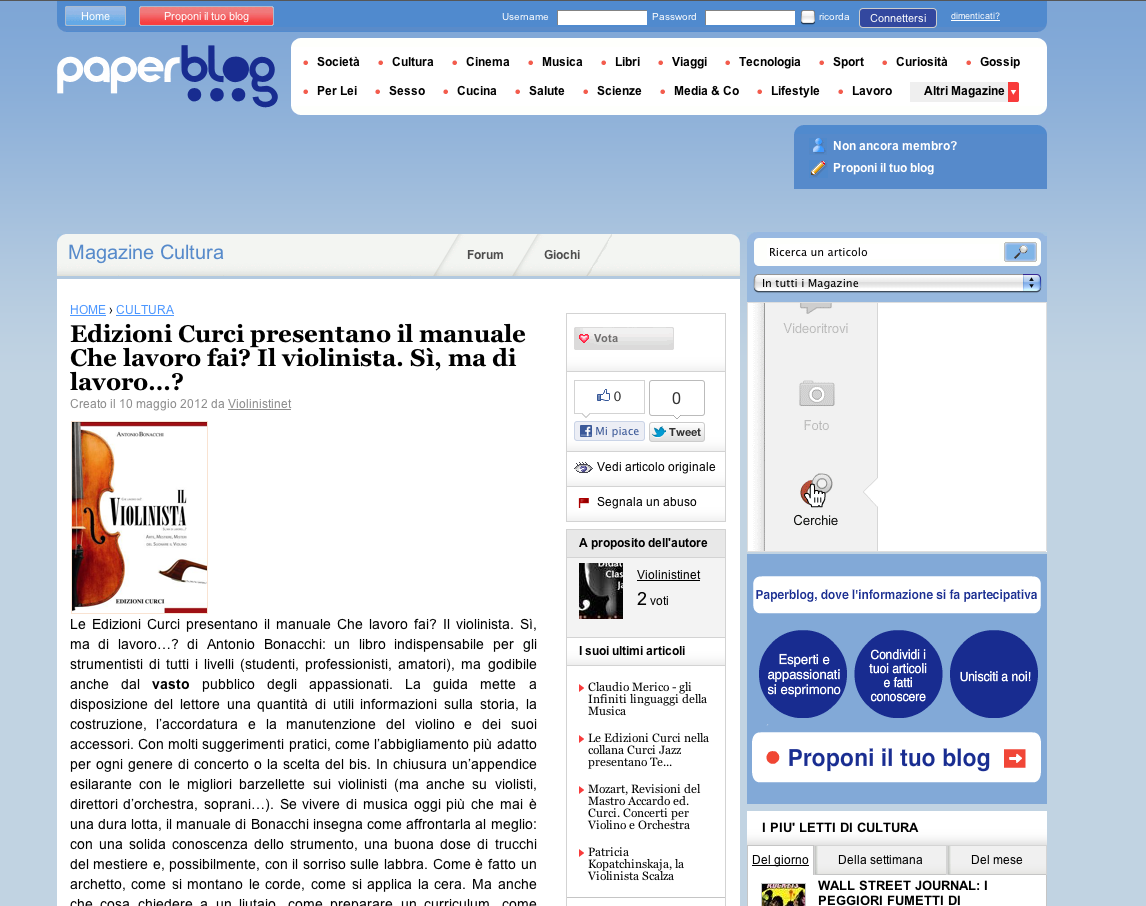This screenshot has height=906, width=1146.
Task: Toggle the ricorda checkbox
Action: point(808,17)
